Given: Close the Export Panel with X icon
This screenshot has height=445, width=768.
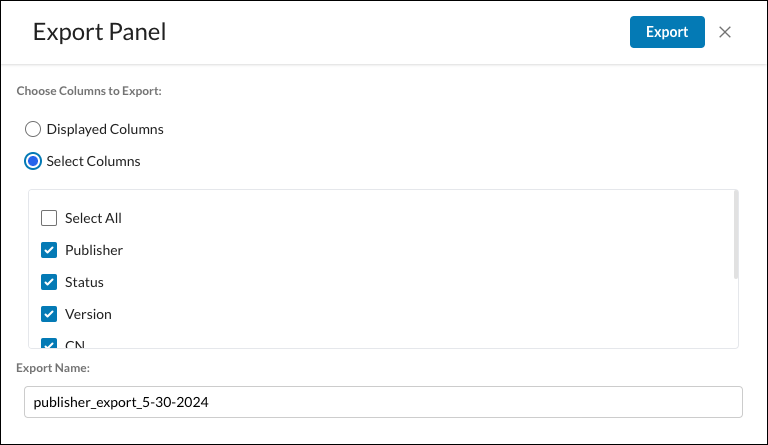Looking at the screenshot, I should [725, 32].
